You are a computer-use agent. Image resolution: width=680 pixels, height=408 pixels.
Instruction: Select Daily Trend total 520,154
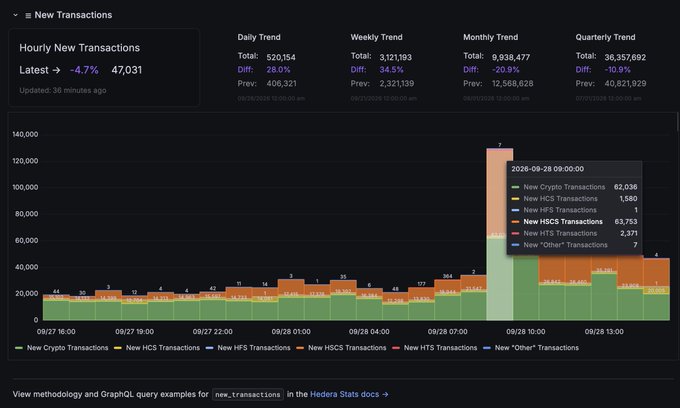[x=281, y=57]
